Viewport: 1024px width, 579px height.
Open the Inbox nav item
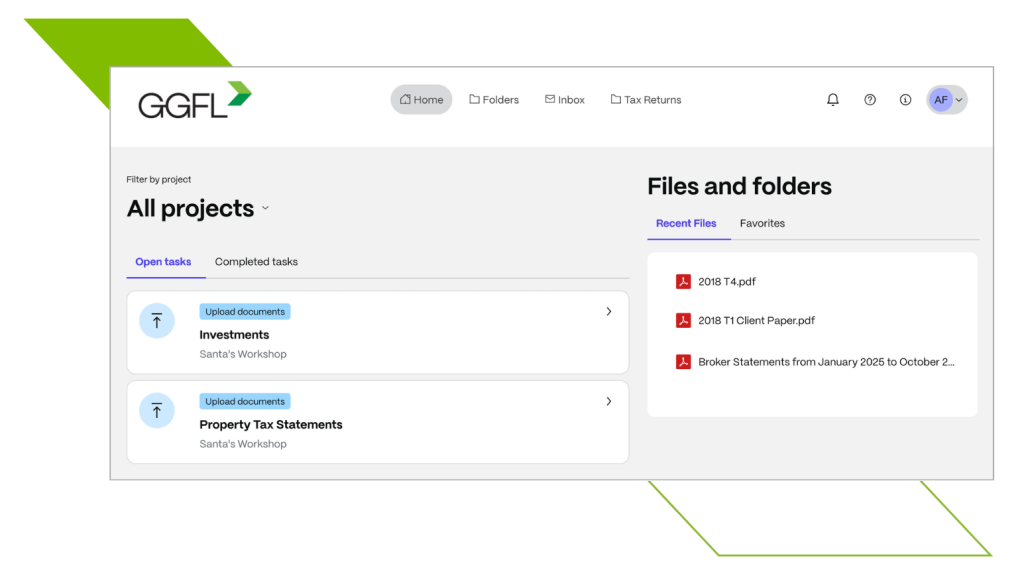(x=564, y=100)
